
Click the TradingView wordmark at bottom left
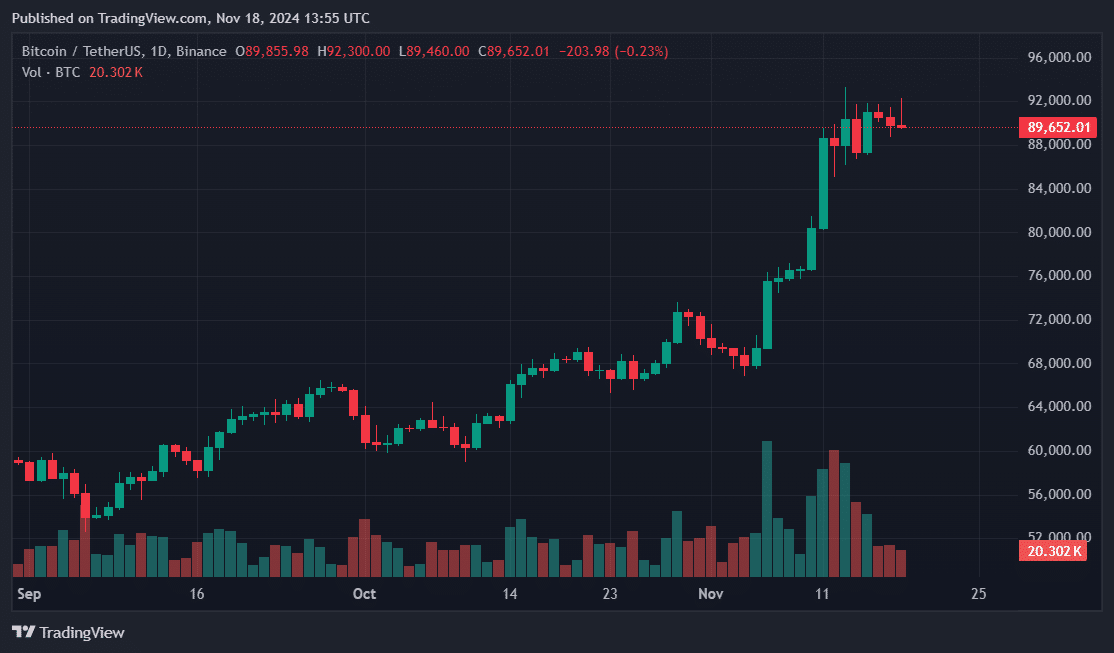click(x=82, y=632)
